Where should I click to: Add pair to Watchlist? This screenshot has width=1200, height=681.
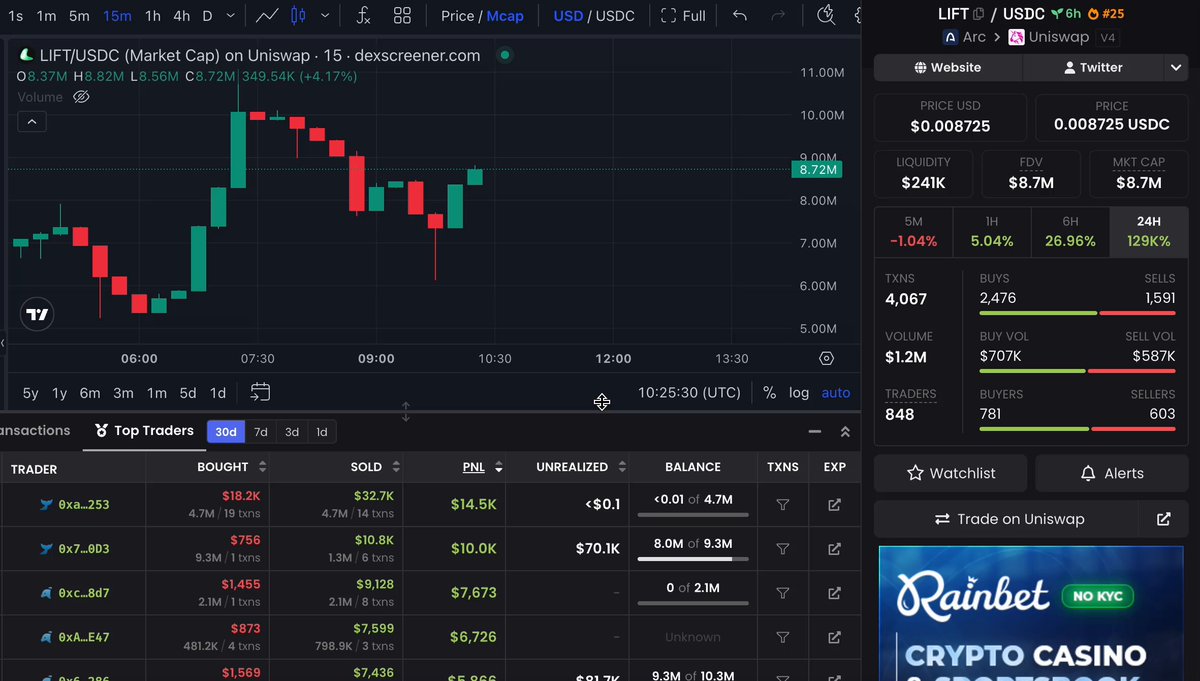tap(950, 473)
